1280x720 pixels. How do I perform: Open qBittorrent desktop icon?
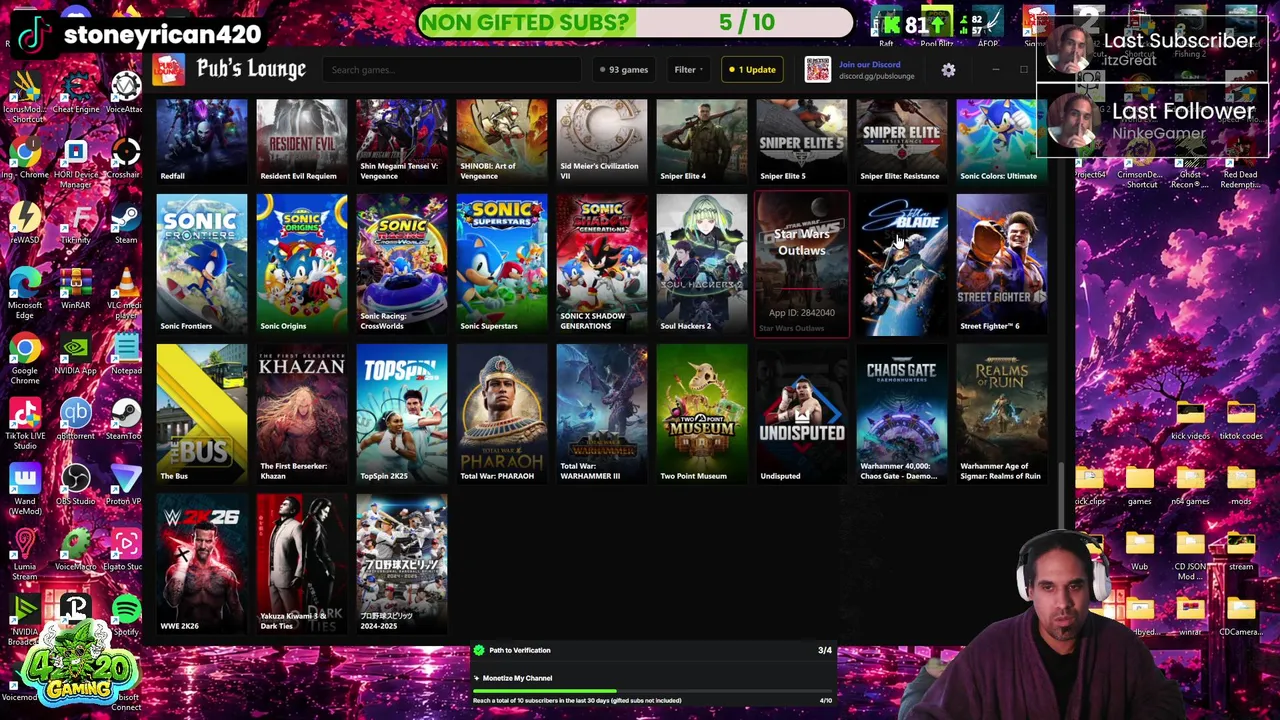tap(75, 419)
